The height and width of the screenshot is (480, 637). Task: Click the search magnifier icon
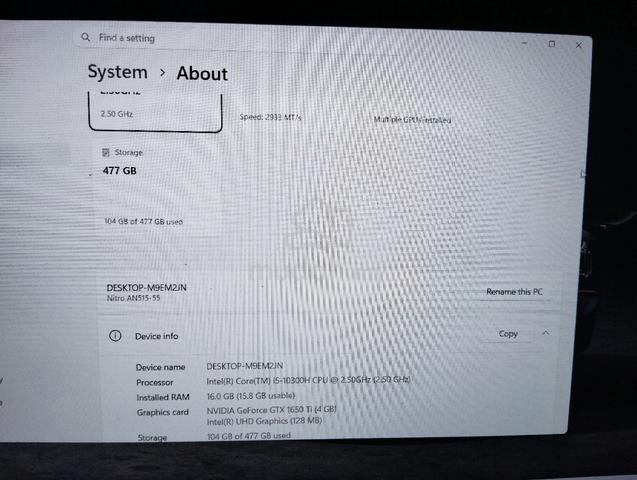[x=85, y=37]
